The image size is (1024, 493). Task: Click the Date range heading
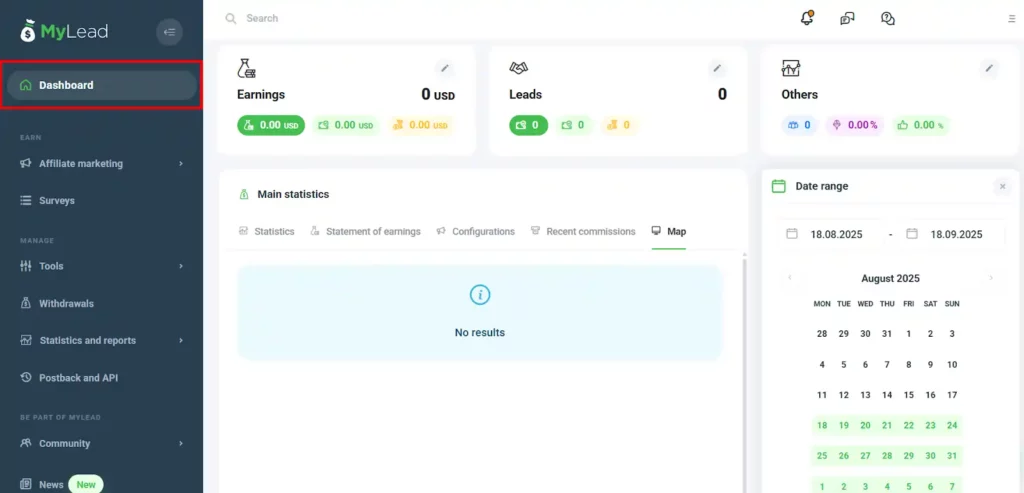point(822,187)
